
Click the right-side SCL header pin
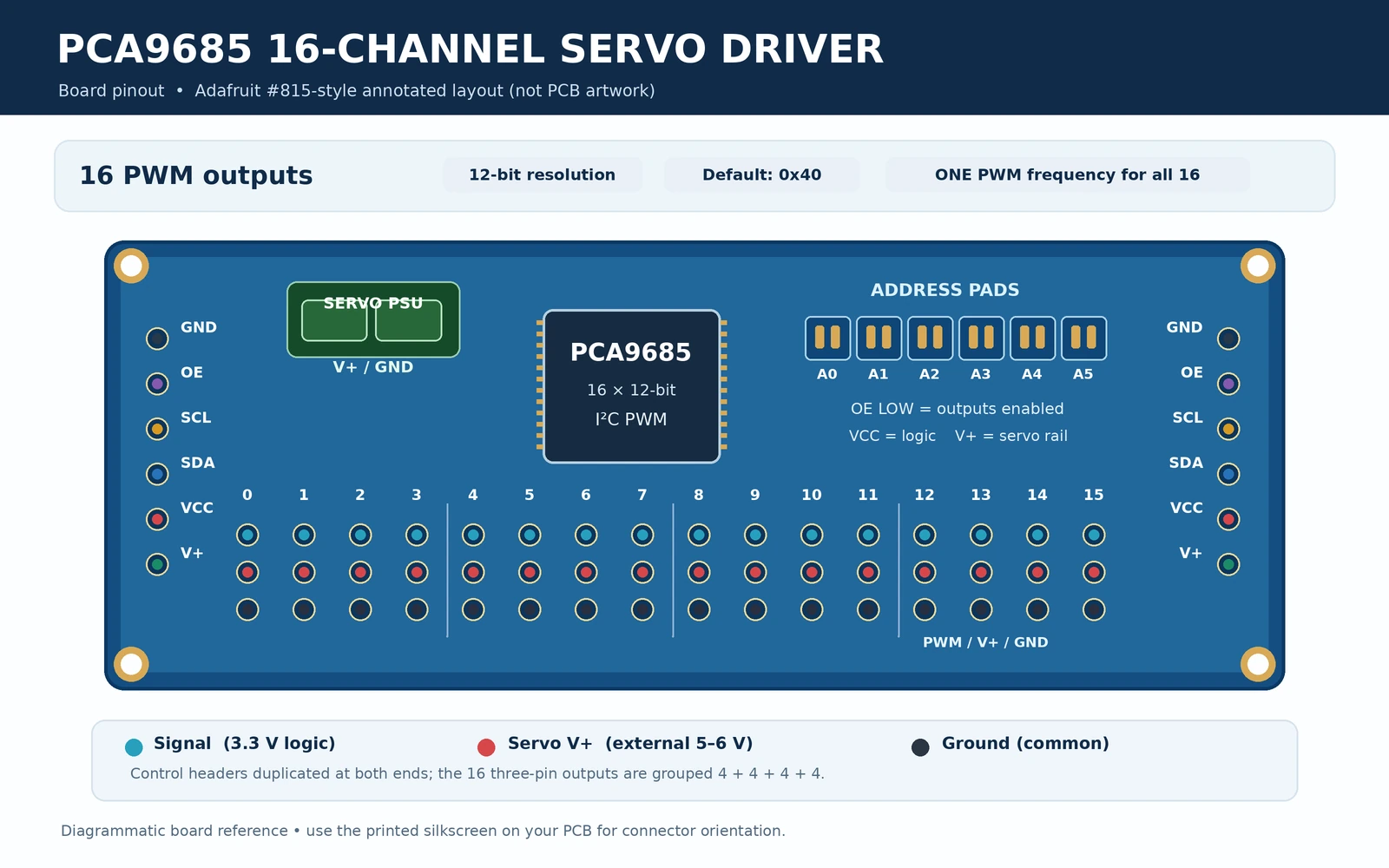[x=1228, y=429]
